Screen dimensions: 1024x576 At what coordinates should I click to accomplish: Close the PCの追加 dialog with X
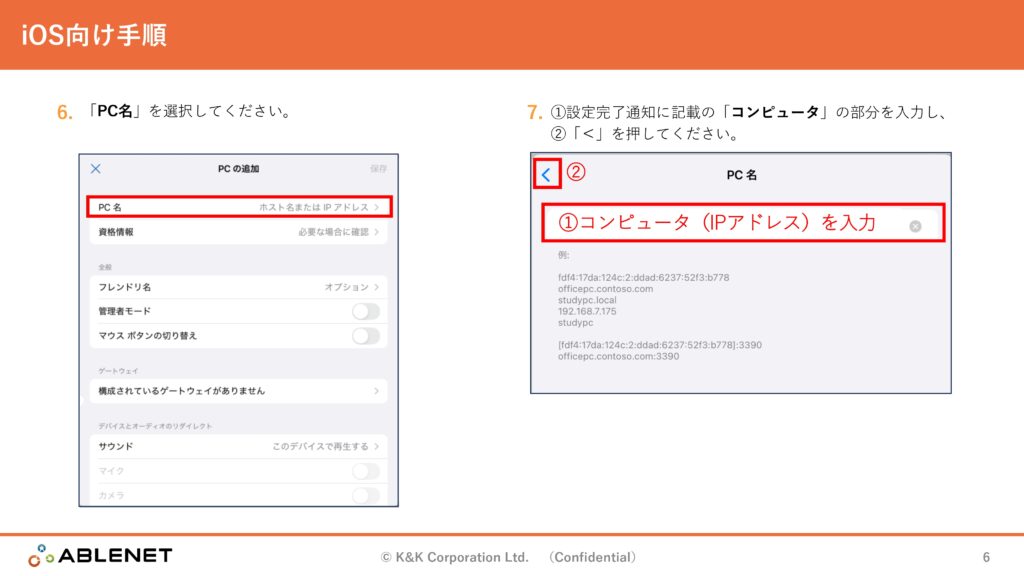click(x=96, y=169)
